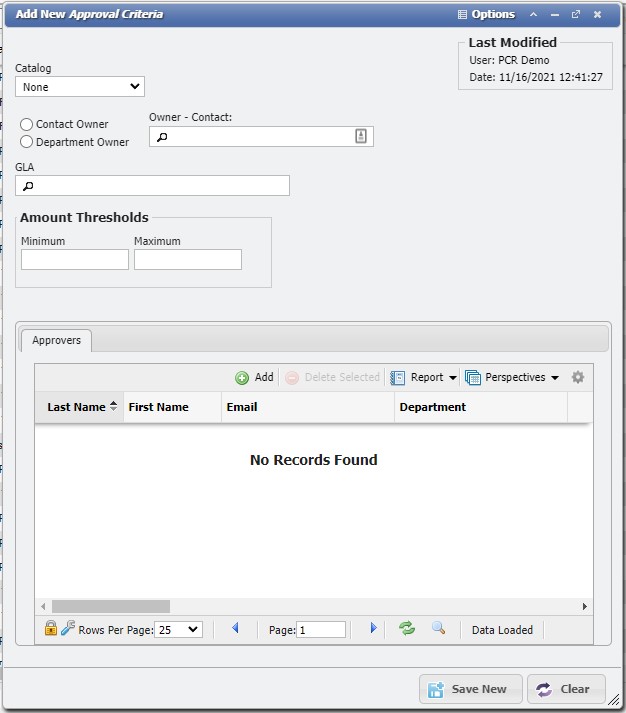The image size is (626, 713).
Task: Click the dialog resize grip handle
Action: click(614, 699)
